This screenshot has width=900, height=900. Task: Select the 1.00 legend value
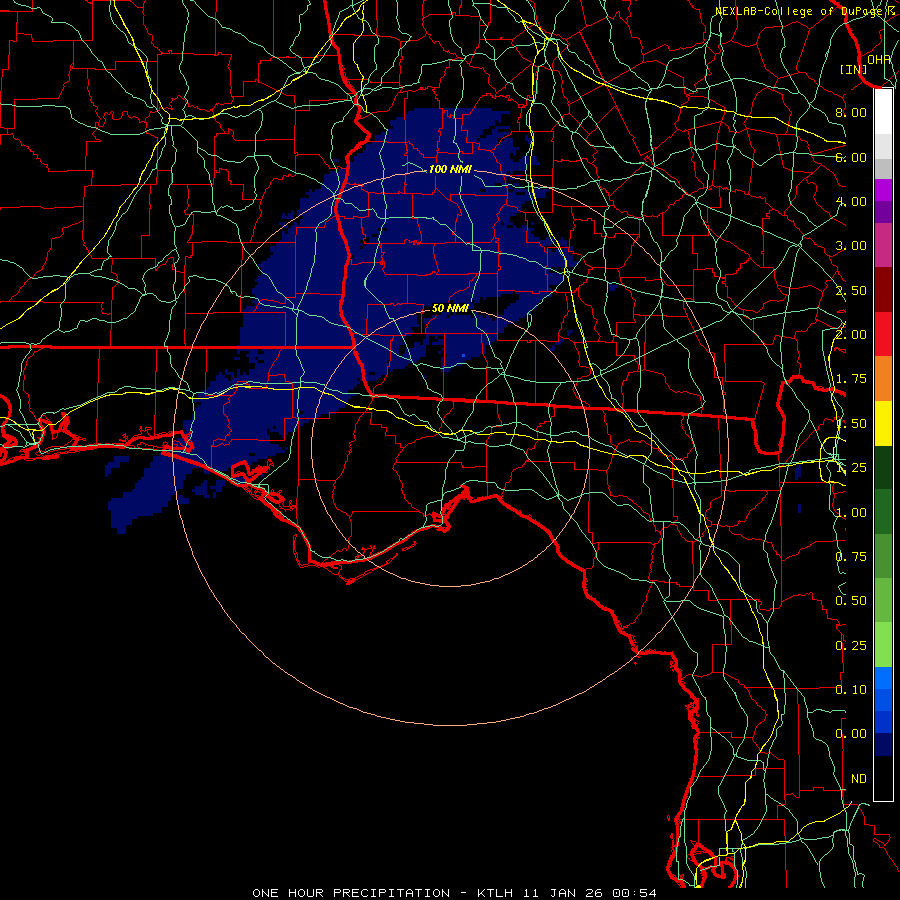click(851, 513)
